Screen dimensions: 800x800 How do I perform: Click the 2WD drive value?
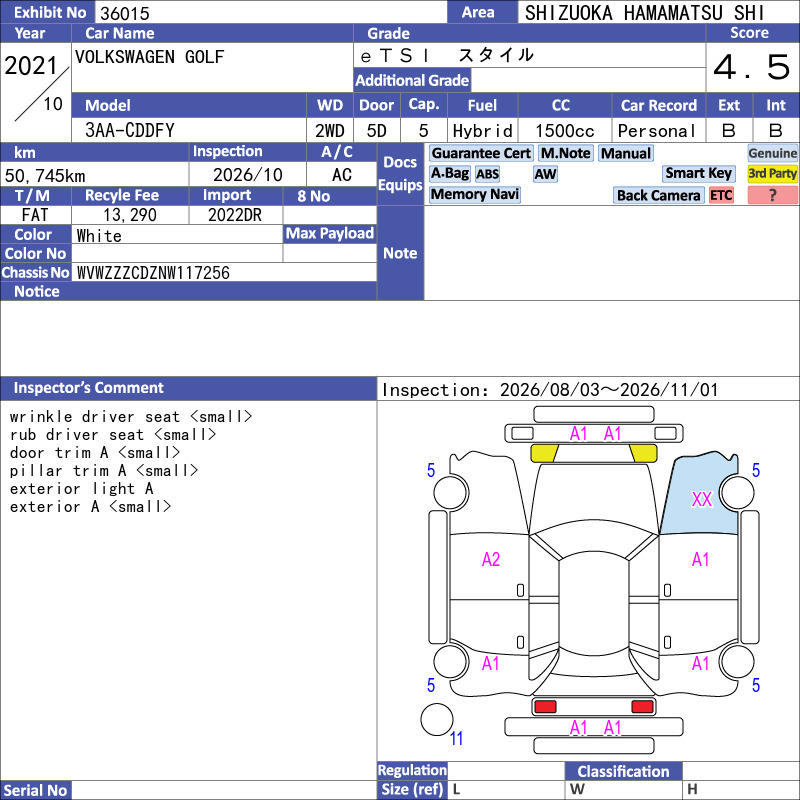tap(330, 131)
